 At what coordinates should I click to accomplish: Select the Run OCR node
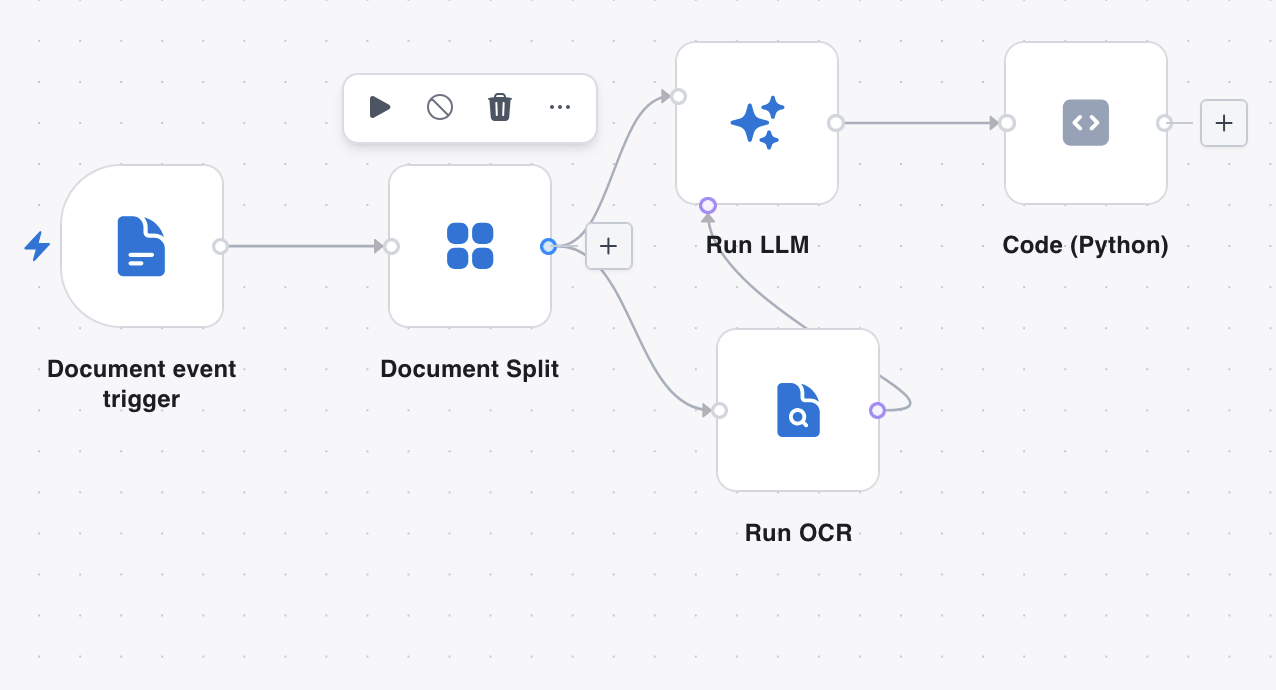tap(798, 410)
